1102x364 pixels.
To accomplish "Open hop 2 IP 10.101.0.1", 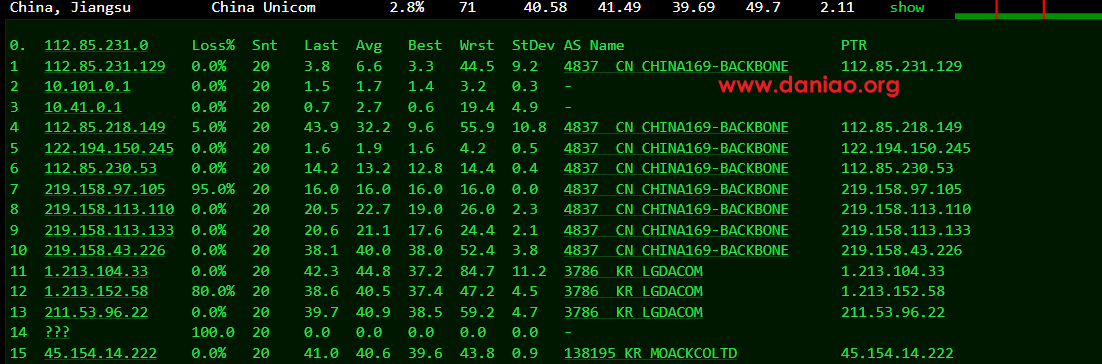I will [x=87, y=86].
